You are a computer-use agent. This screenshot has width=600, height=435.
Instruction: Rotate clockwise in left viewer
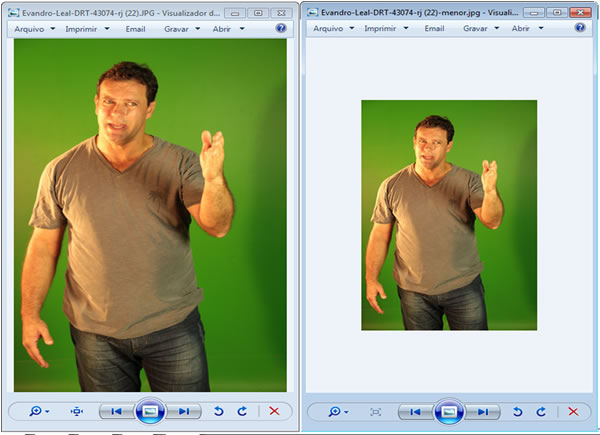point(242,411)
